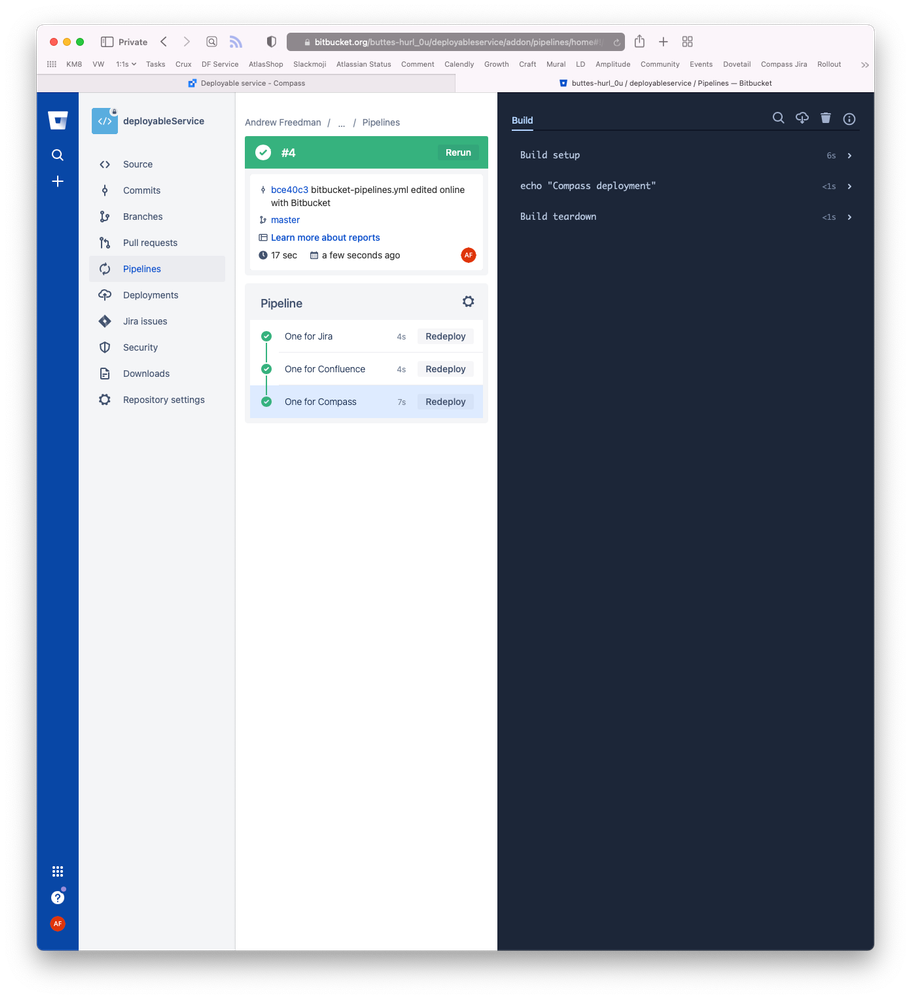Open the 1:1s bookmarks dropdown
The image size is (911, 999).
126,64
